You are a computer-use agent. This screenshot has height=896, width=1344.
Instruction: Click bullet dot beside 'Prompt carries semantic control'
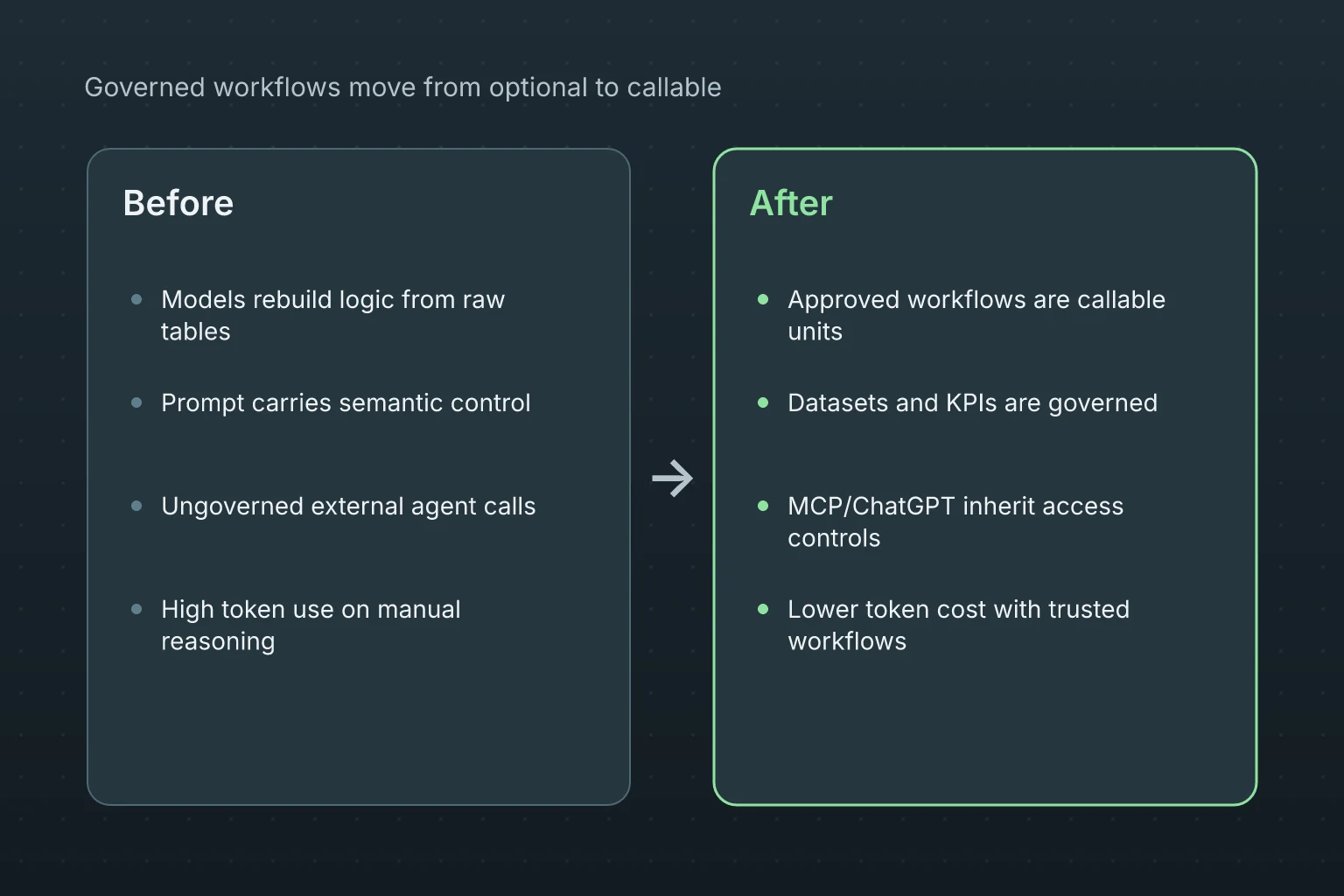click(136, 402)
